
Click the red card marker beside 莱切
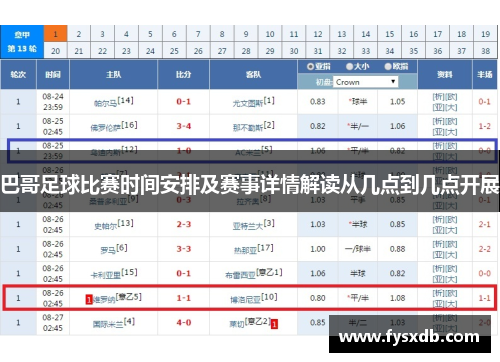click(274, 324)
